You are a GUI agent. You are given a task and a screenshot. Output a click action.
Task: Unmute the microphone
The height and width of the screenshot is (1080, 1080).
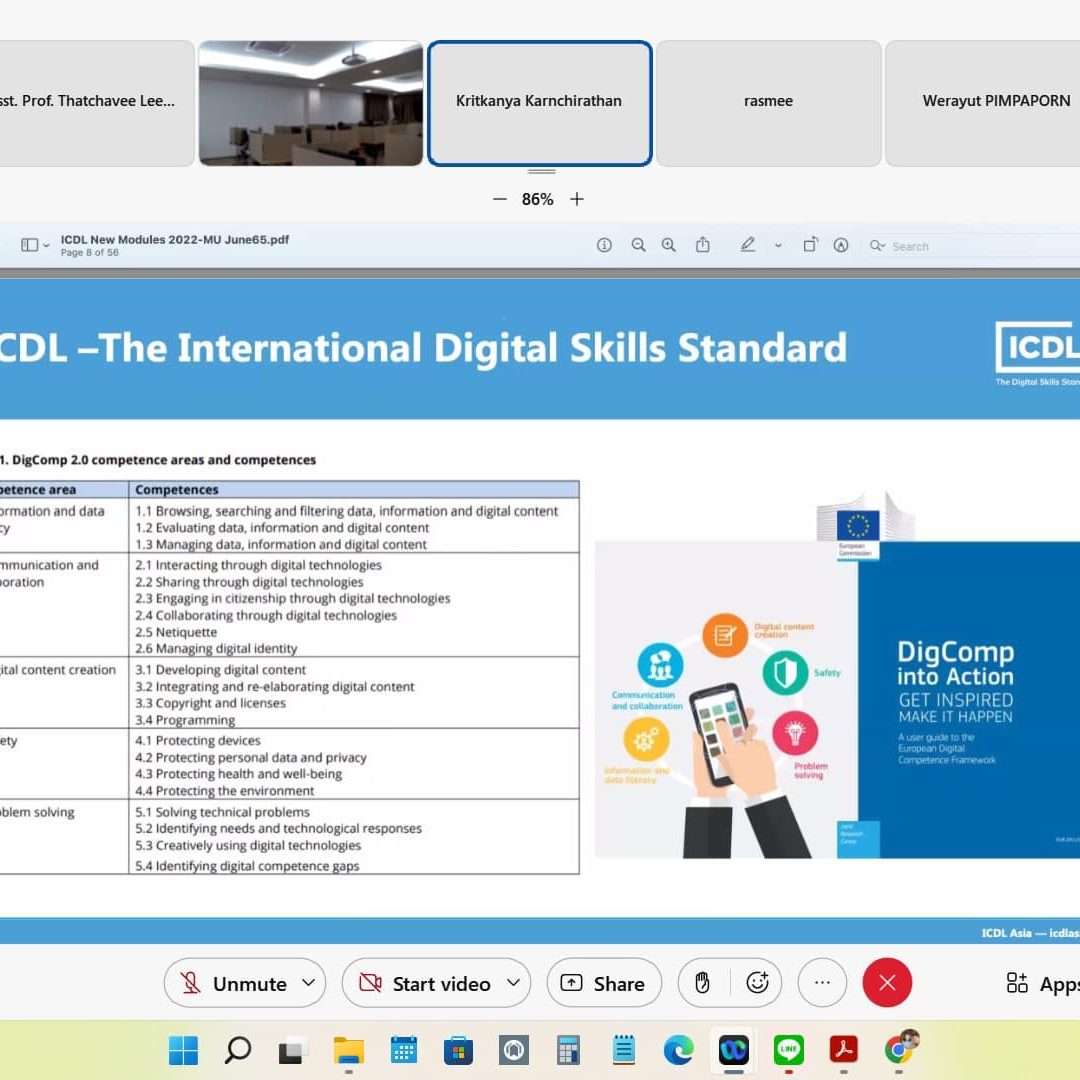(235, 983)
